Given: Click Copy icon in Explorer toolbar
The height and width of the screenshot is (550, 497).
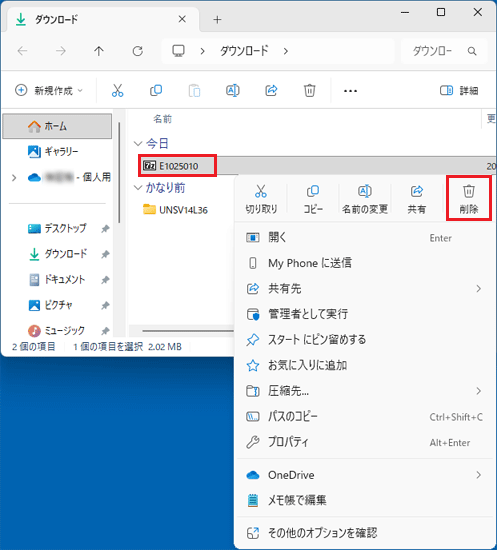Looking at the screenshot, I should click(156, 90).
